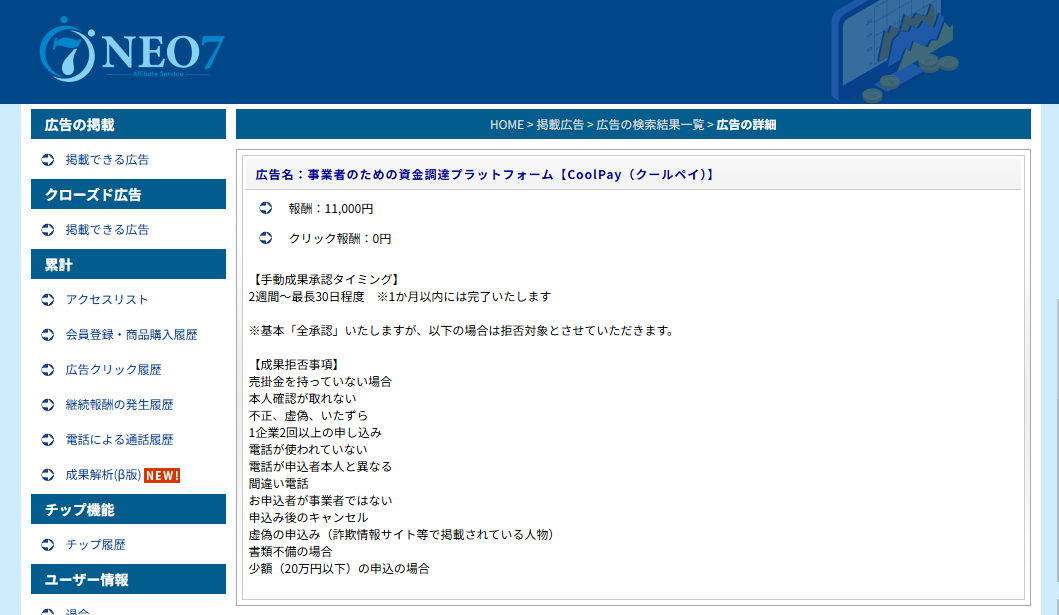
Task: Click the お申込者が事業者ではない line
Action: click(320, 501)
